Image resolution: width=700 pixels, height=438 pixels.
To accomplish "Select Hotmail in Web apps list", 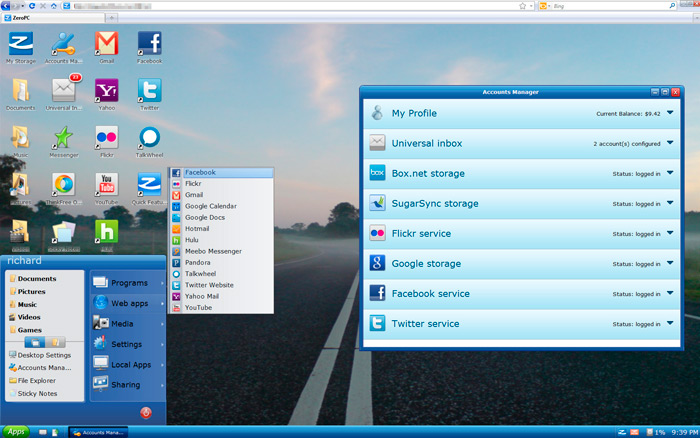I will pyautogui.click(x=222, y=229).
